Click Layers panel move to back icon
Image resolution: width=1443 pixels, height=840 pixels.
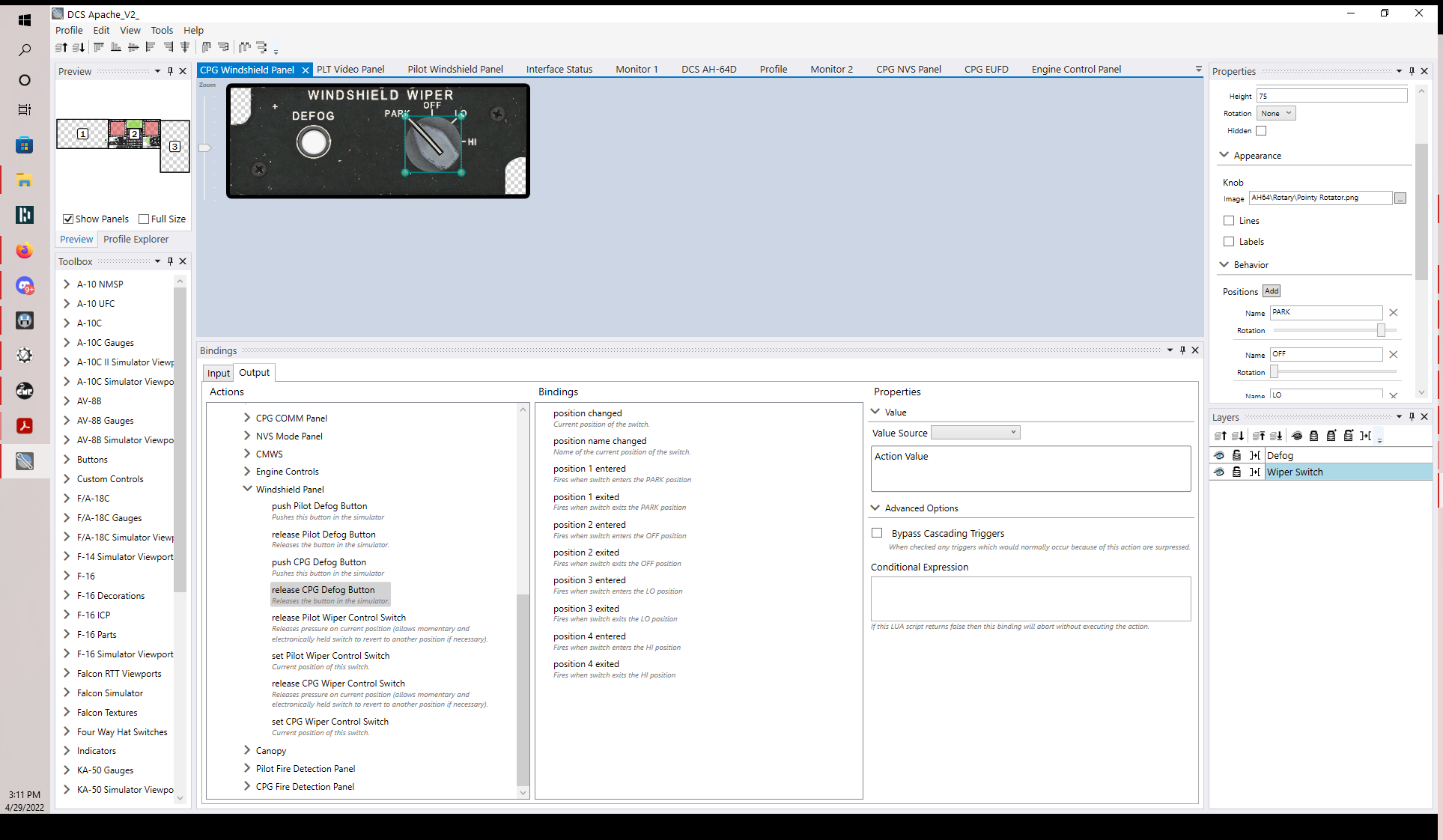tap(1277, 436)
